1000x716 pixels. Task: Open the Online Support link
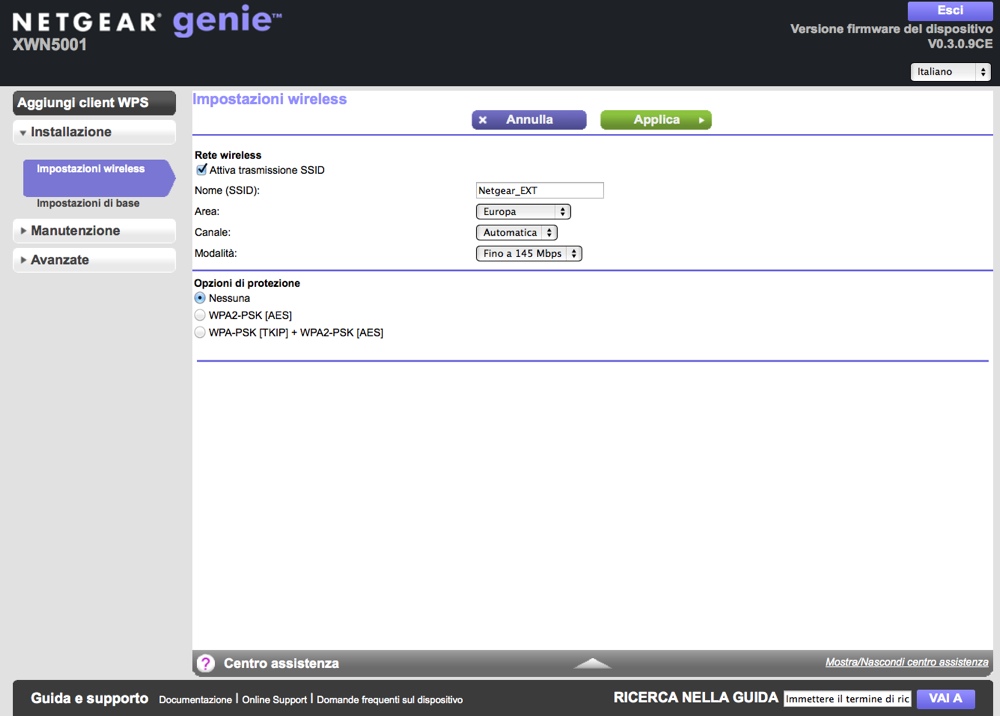[274, 700]
